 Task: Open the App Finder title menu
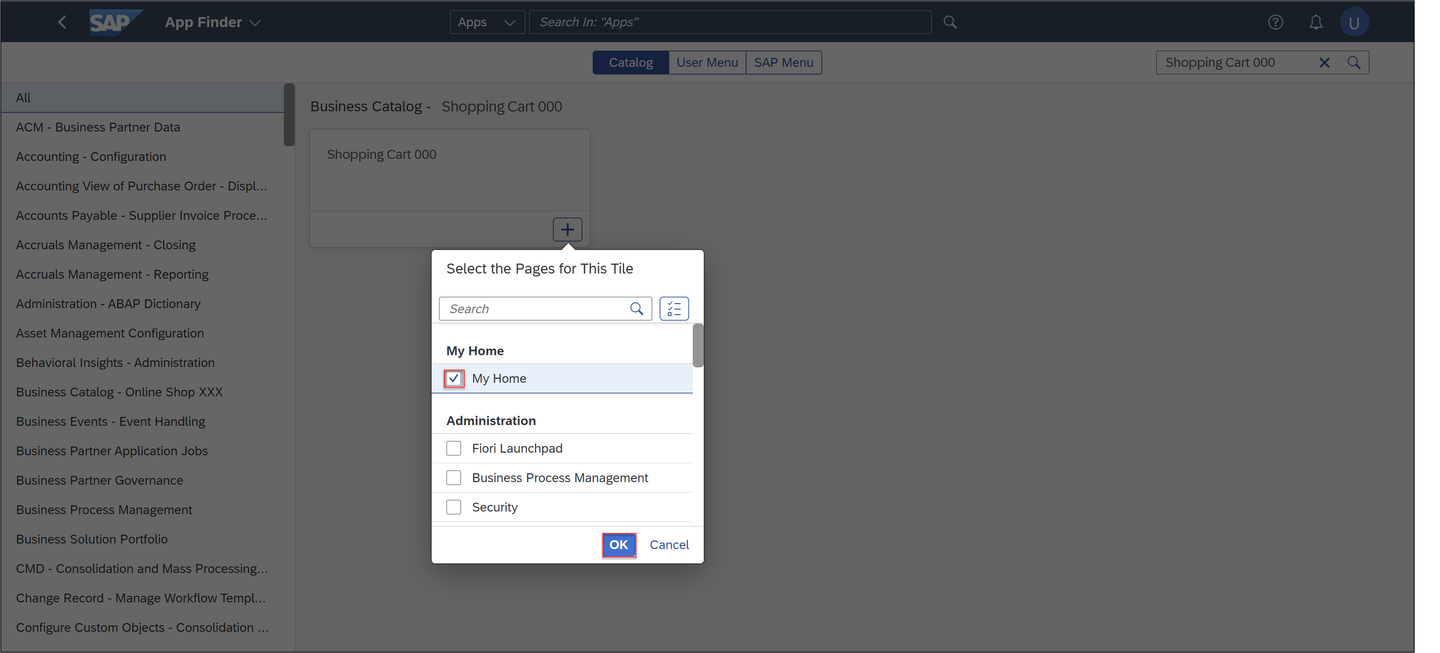[x=212, y=22]
